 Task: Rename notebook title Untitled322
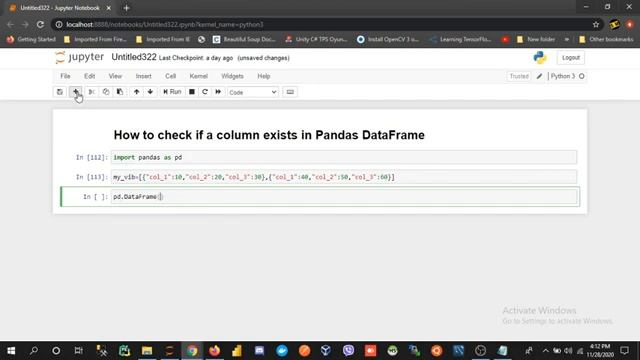pyautogui.click(x=134, y=58)
